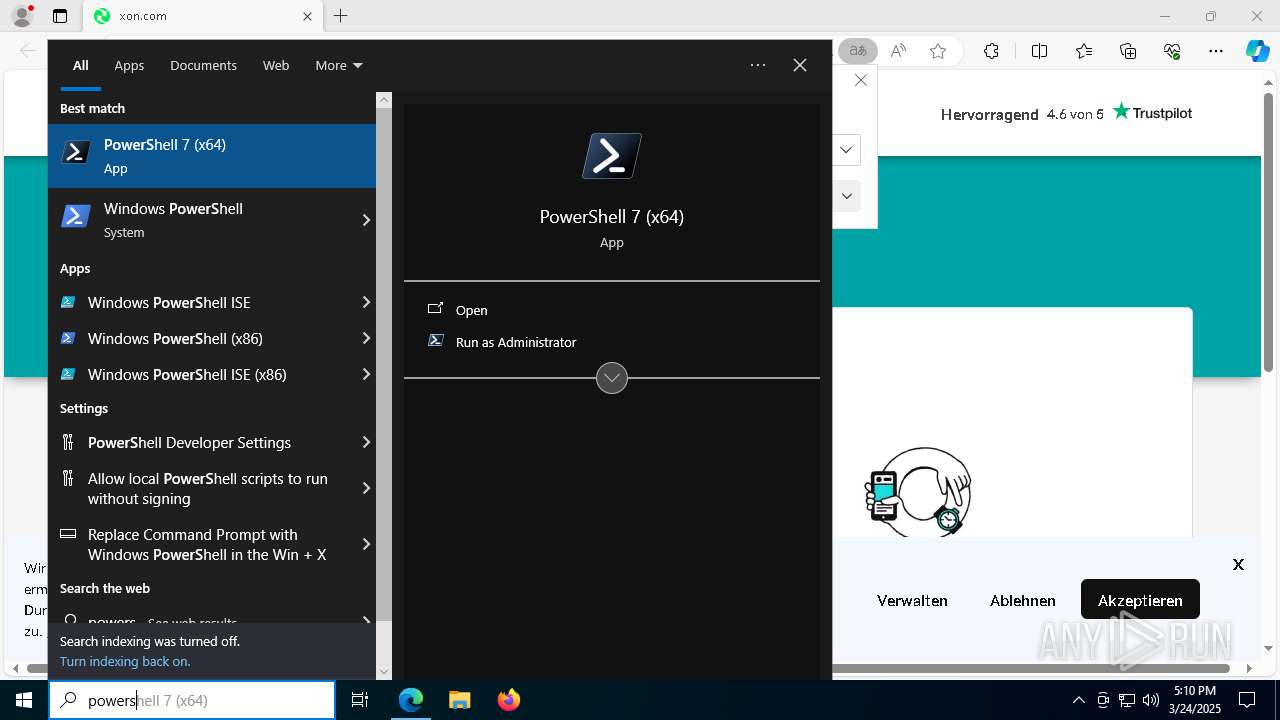Click Open in the PowerShell 7 preview
The width and height of the screenshot is (1280, 720).
tap(611, 310)
